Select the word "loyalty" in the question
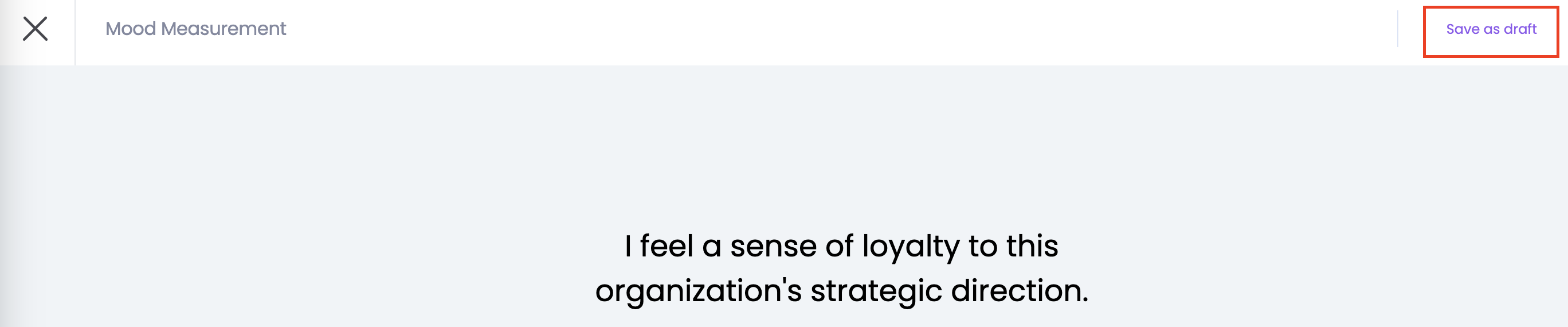 910,247
